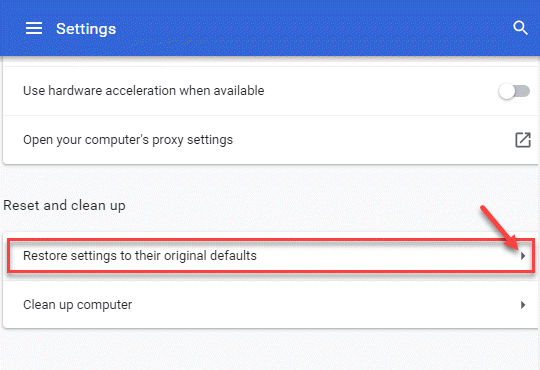The image size is (540, 370).
Task: Click the empty space in the proxy settings row
Action: 372,140
